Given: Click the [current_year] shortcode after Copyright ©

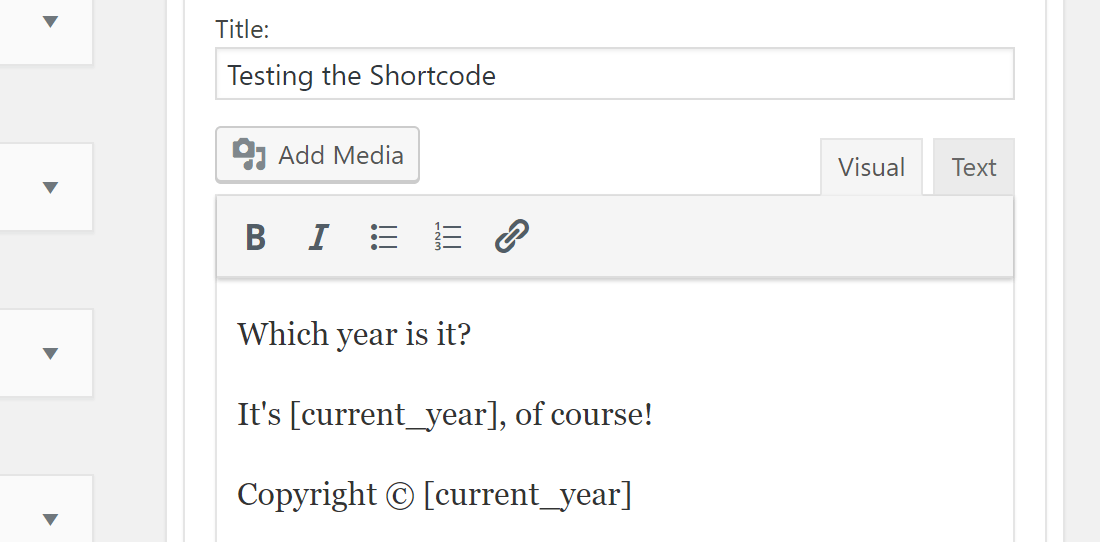Looking at the screenshot, I should coord(527,495).
